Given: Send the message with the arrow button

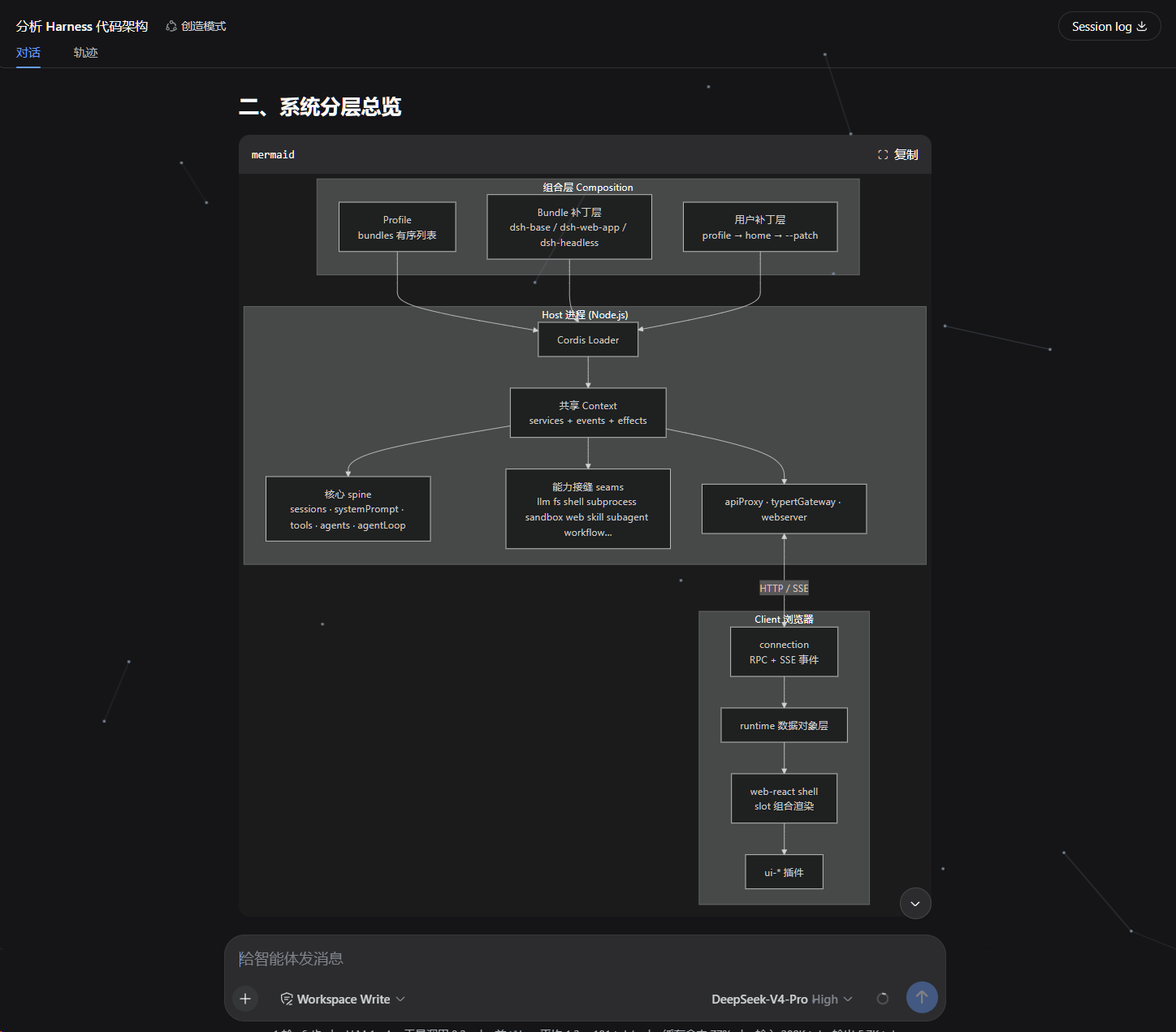Looking at the screenshot, I should pos(922,998).
